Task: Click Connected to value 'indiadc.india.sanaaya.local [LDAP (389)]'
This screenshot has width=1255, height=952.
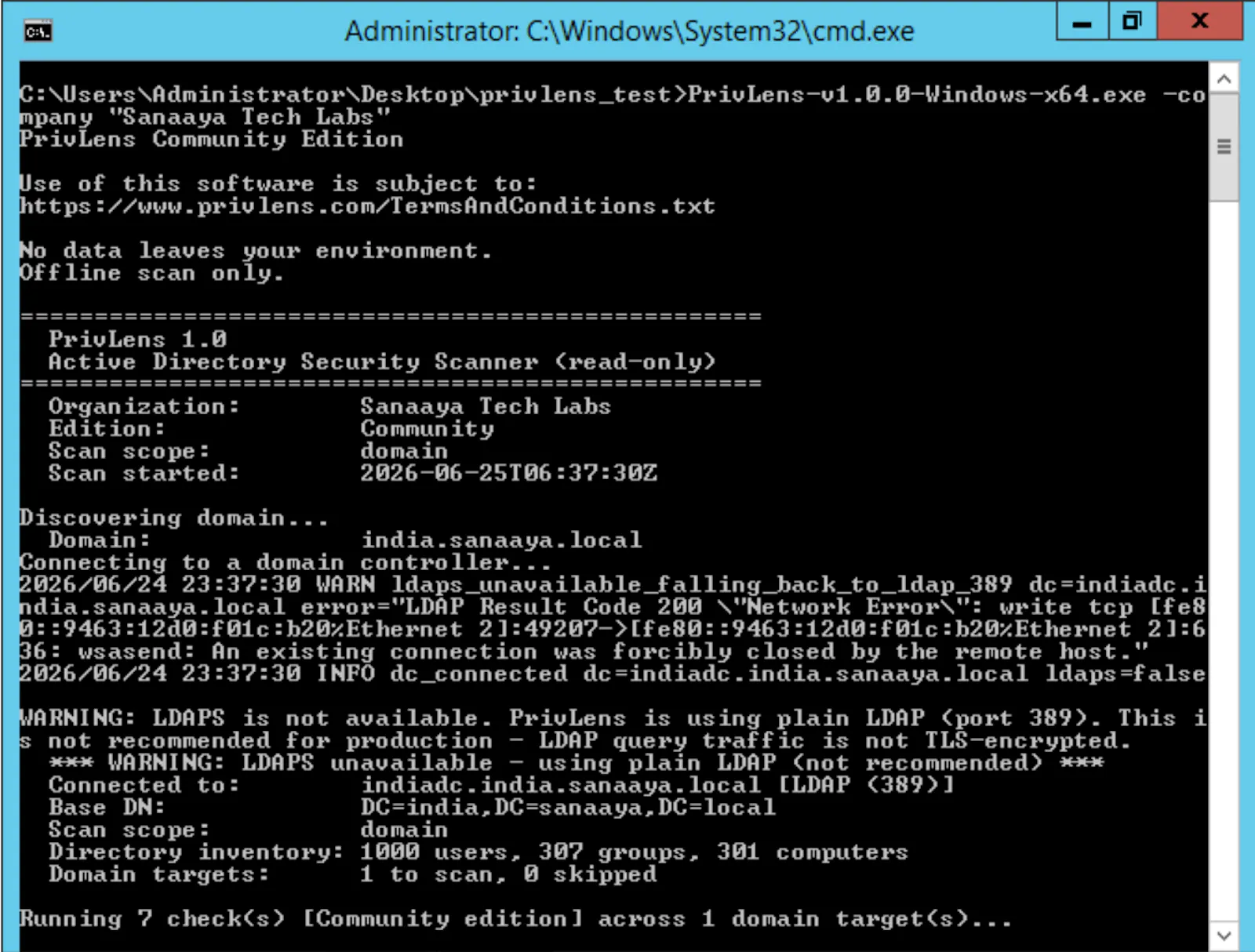Action: point(657,785)
